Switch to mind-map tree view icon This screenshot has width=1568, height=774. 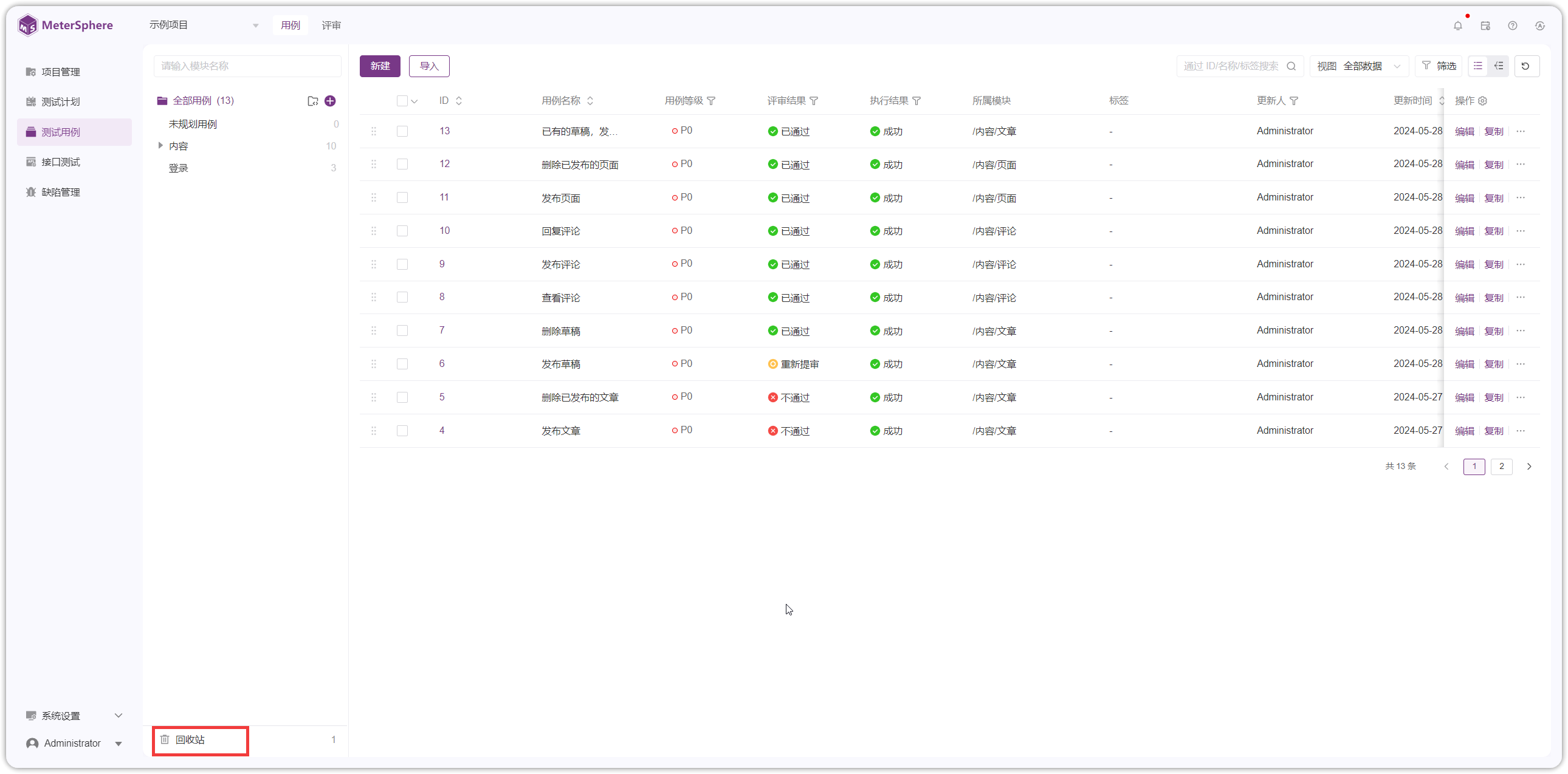[1499, 66]
